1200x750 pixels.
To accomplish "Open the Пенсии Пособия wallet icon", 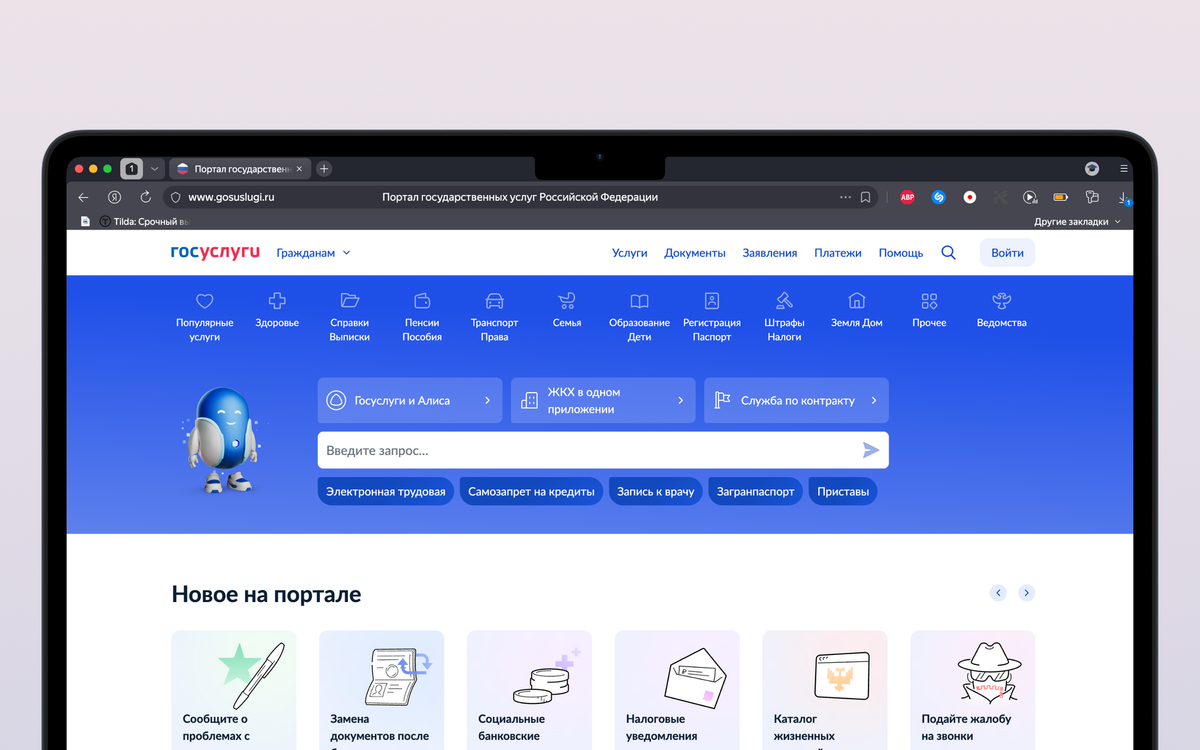I will pyautogui.click(x=422, y=300).
